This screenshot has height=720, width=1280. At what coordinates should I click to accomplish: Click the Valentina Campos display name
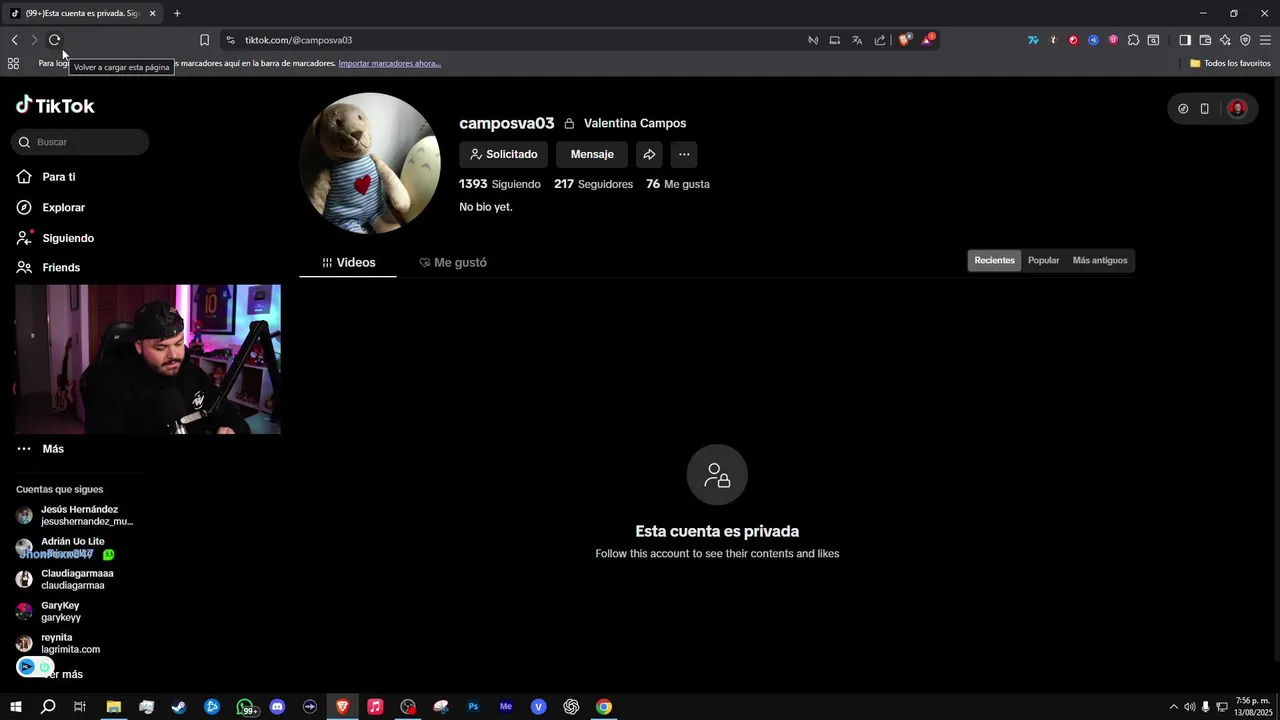(635, 123)
